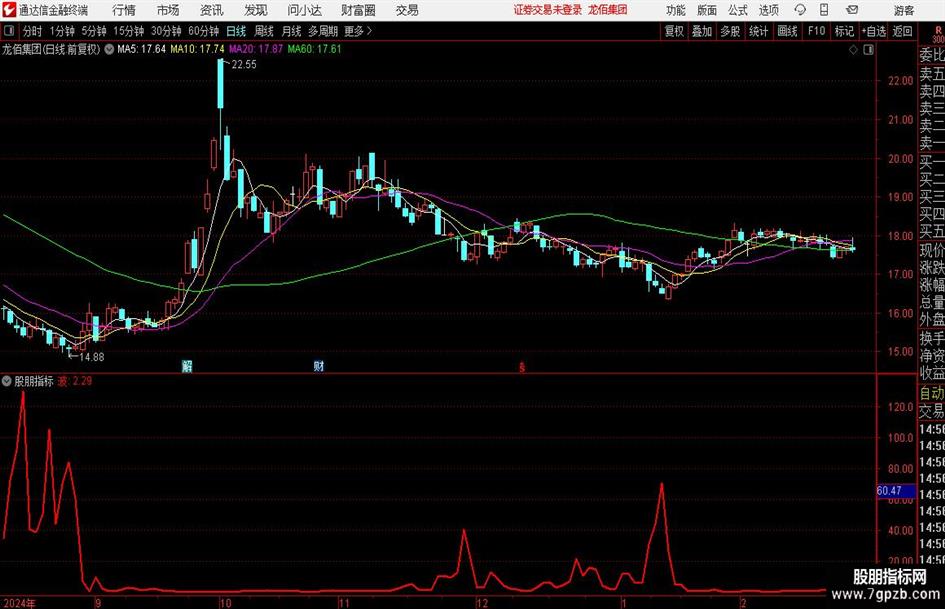
Task: Open the dropdown next to 股朋指标
Action: pos(7,381)
